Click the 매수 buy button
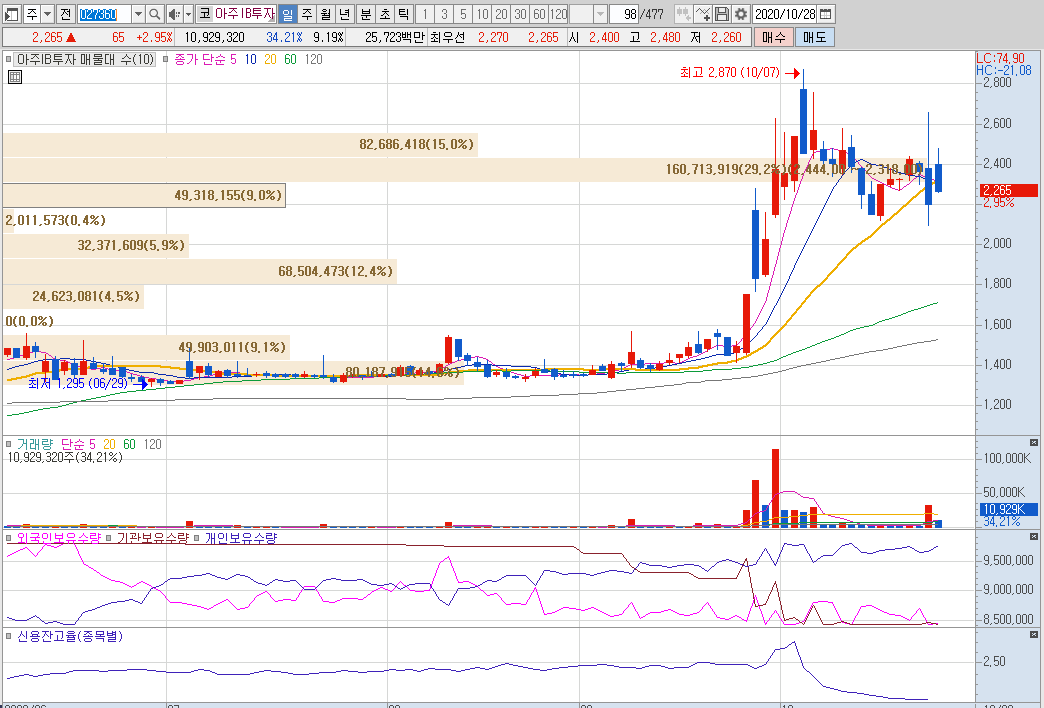The image size is (1044, 708). point(773,37)
